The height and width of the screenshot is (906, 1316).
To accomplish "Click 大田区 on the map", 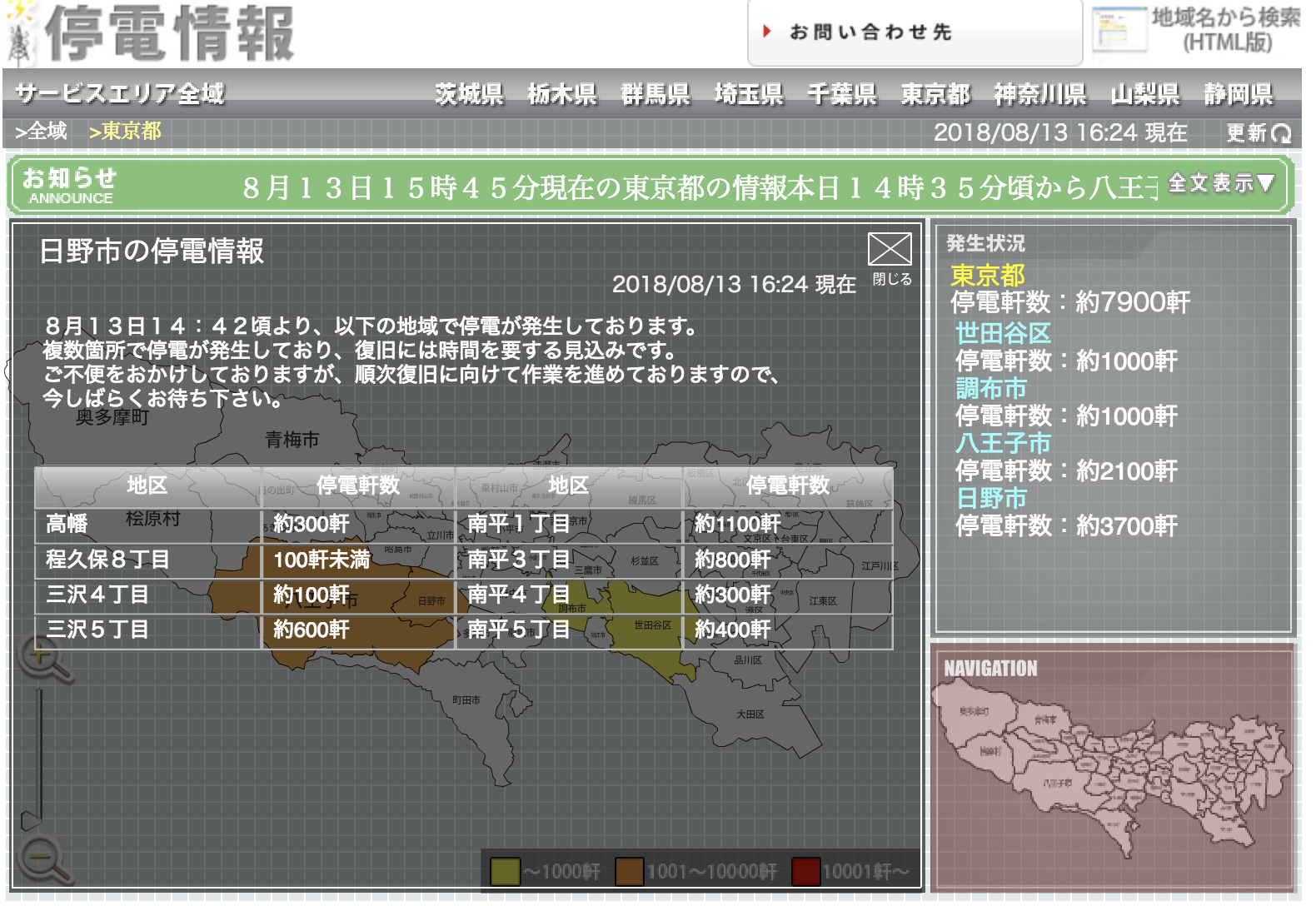I will click(750, 714).
